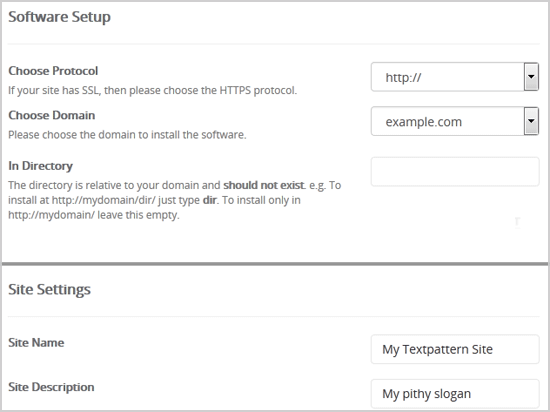Open the http:// protocol dropdown
Image resolution: width=550 pixels, height=412 pixels.
[455, 77]
